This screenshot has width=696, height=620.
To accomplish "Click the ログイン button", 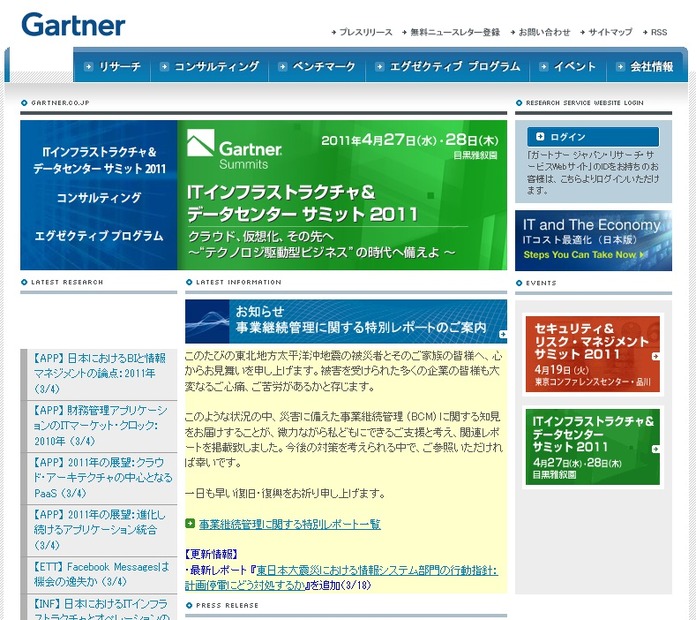I will pyautogui.click(x=593, y=137).
